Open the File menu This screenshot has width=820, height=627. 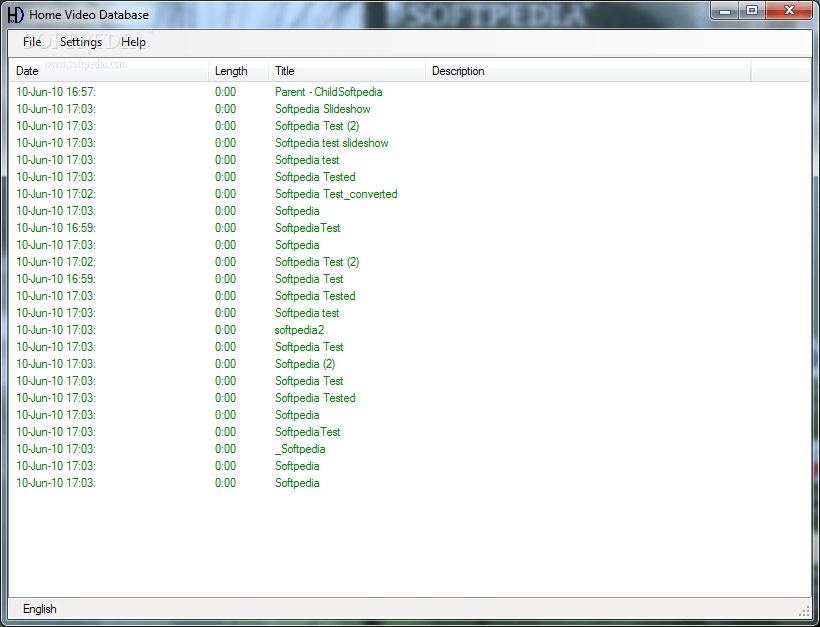[x=32, y=42]
